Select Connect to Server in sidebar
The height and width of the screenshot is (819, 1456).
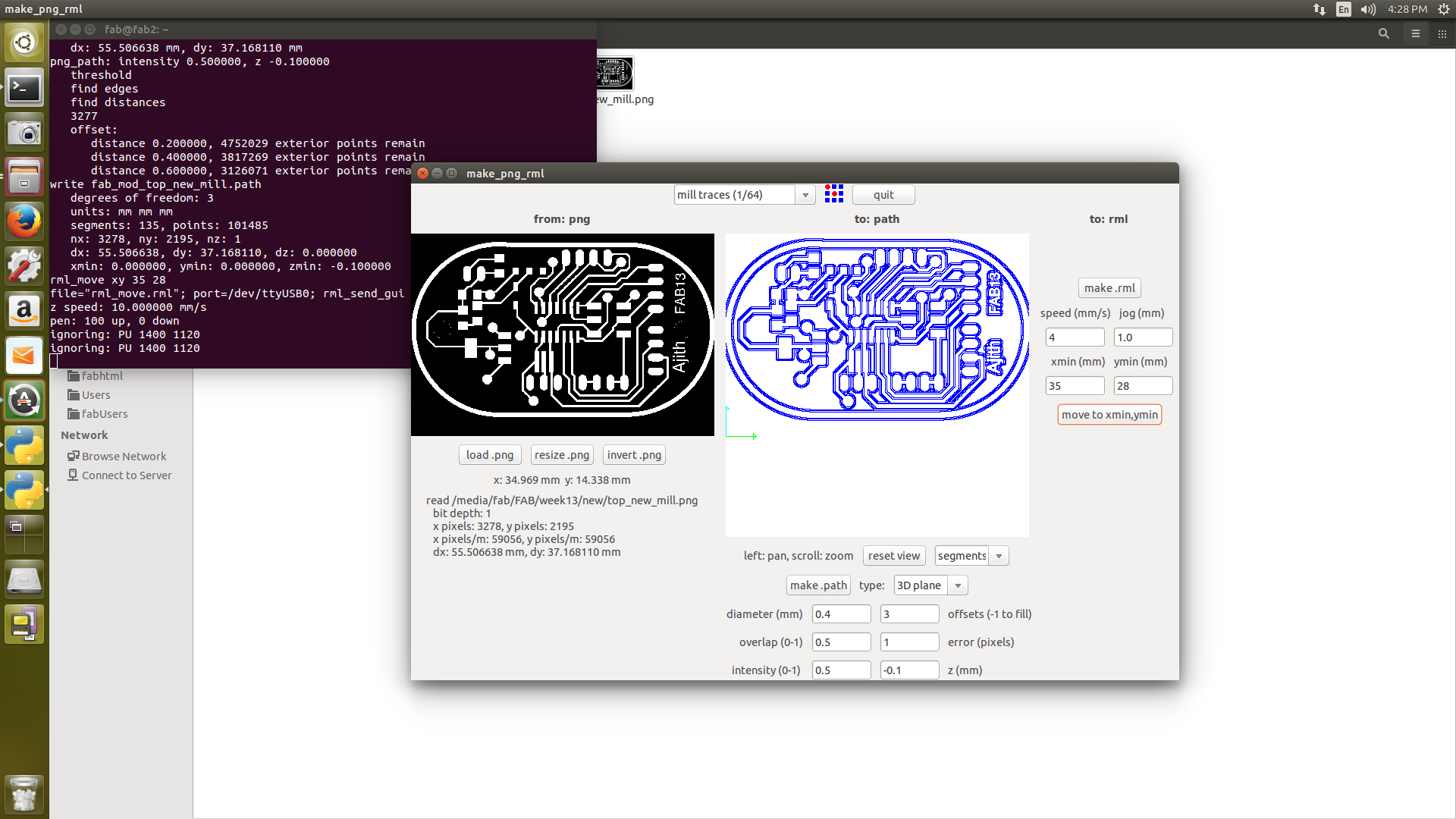(120, 475)
